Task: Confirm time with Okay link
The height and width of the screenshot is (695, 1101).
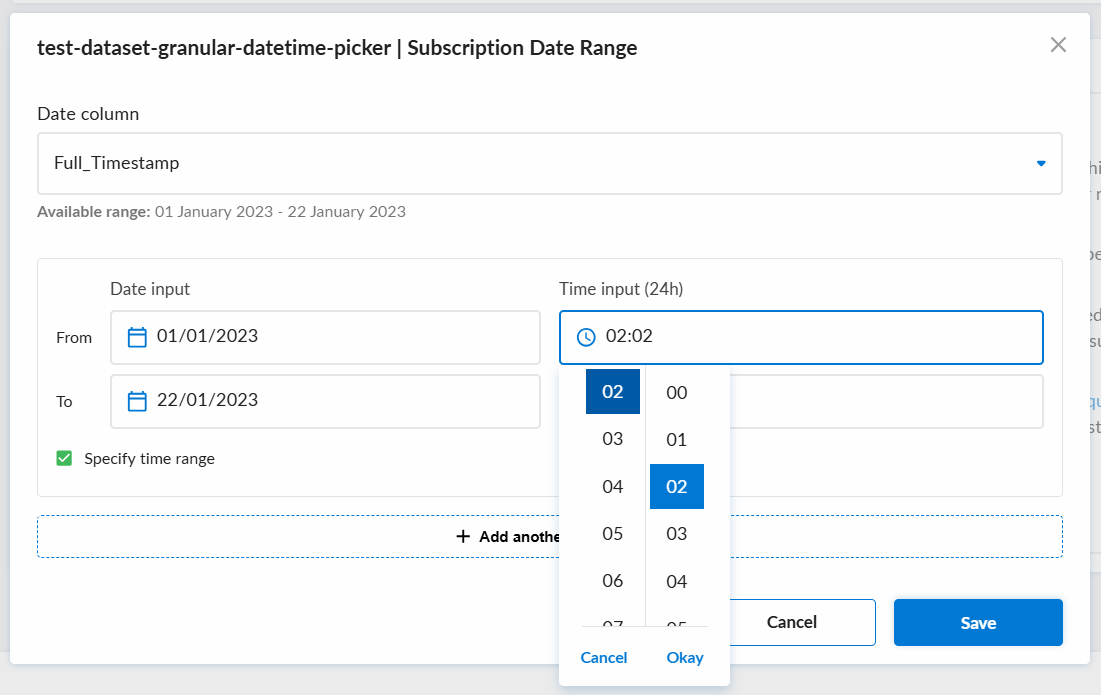Action: tap(685, 658)
